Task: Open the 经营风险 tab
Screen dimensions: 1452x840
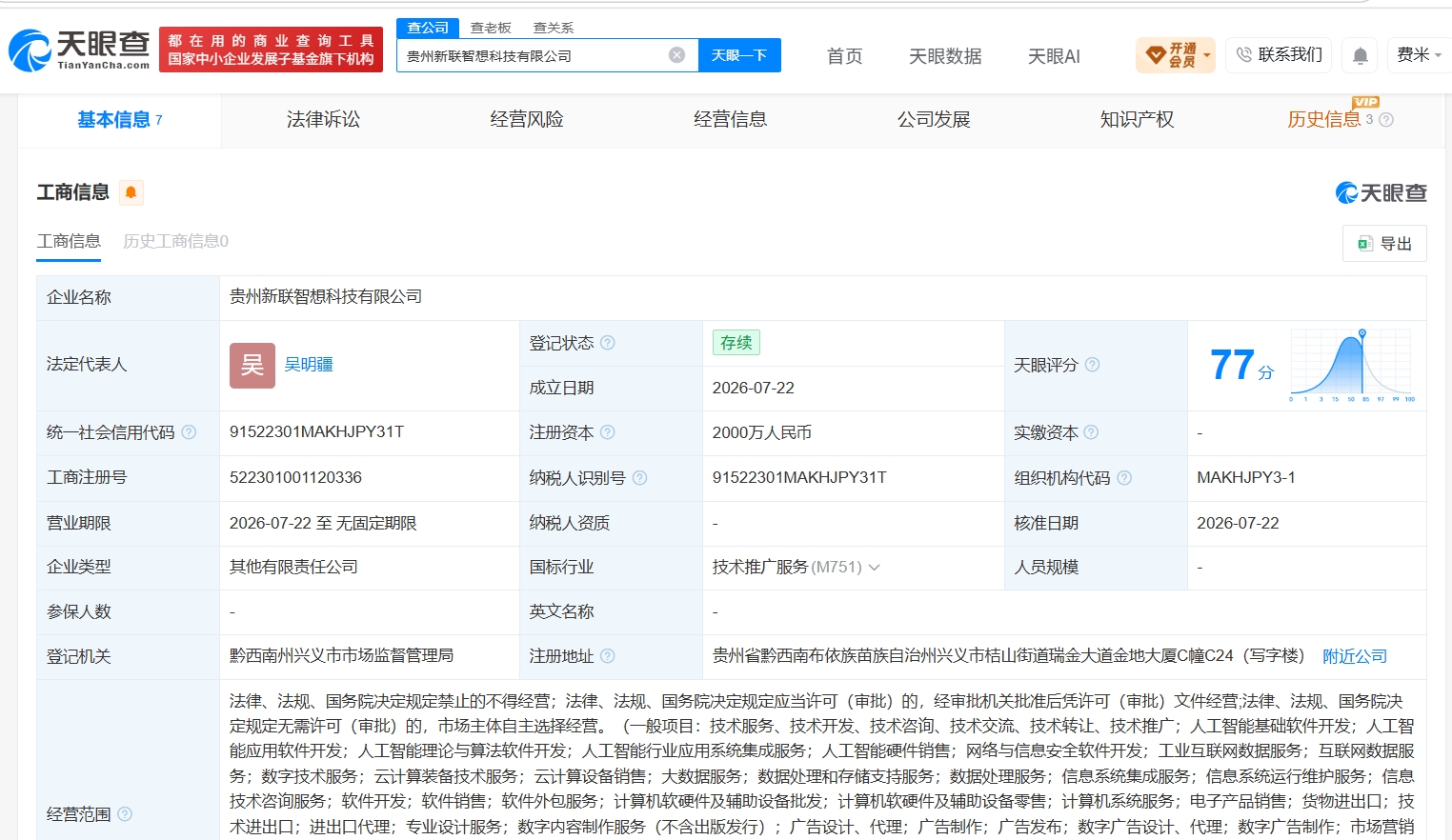Action: 527,120
